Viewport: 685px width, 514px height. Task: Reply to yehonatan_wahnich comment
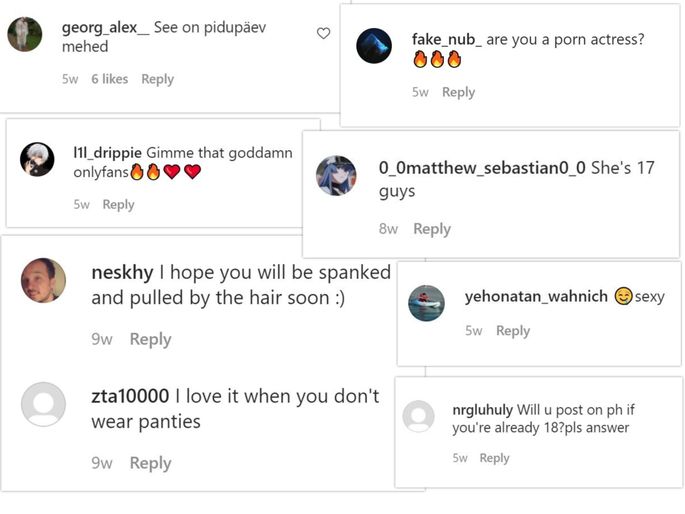coord(513,331)
